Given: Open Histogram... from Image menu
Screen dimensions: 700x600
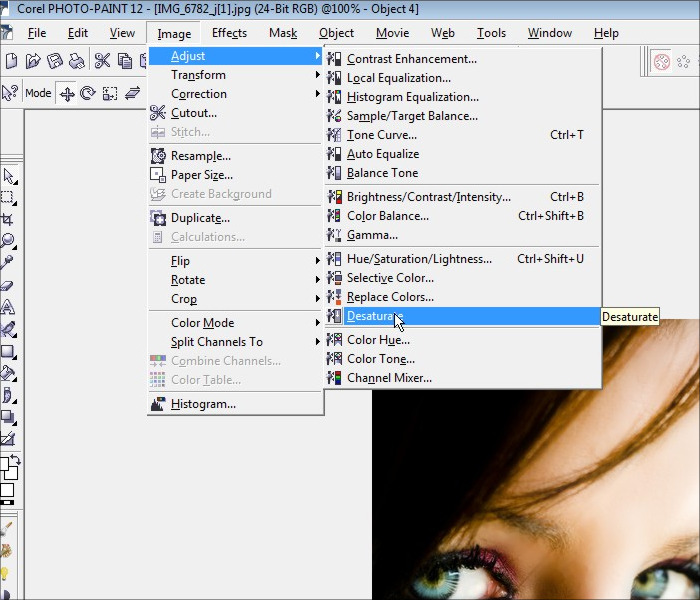Looking at the screenshot, I should [x=203, y=404].
